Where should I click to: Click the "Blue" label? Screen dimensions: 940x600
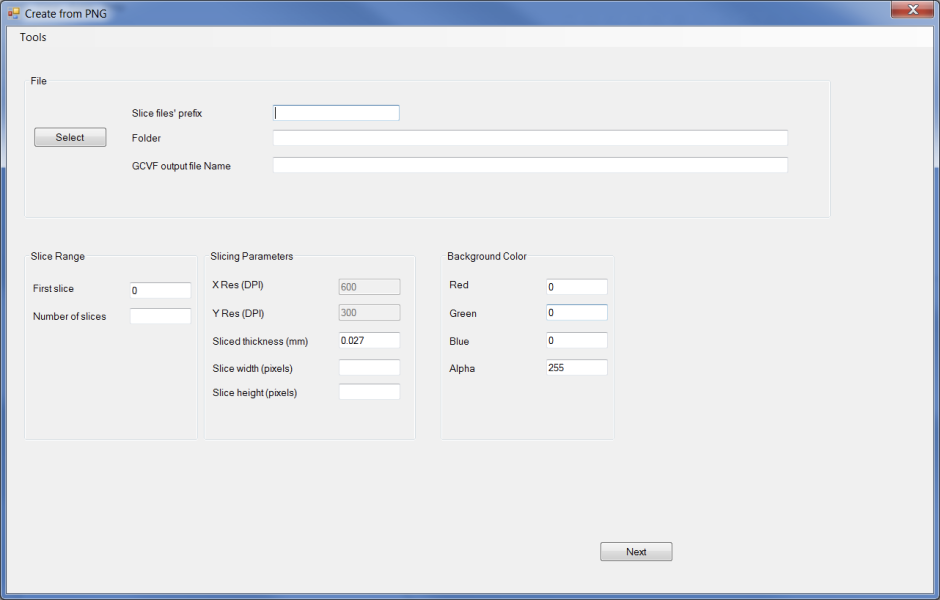459,341
